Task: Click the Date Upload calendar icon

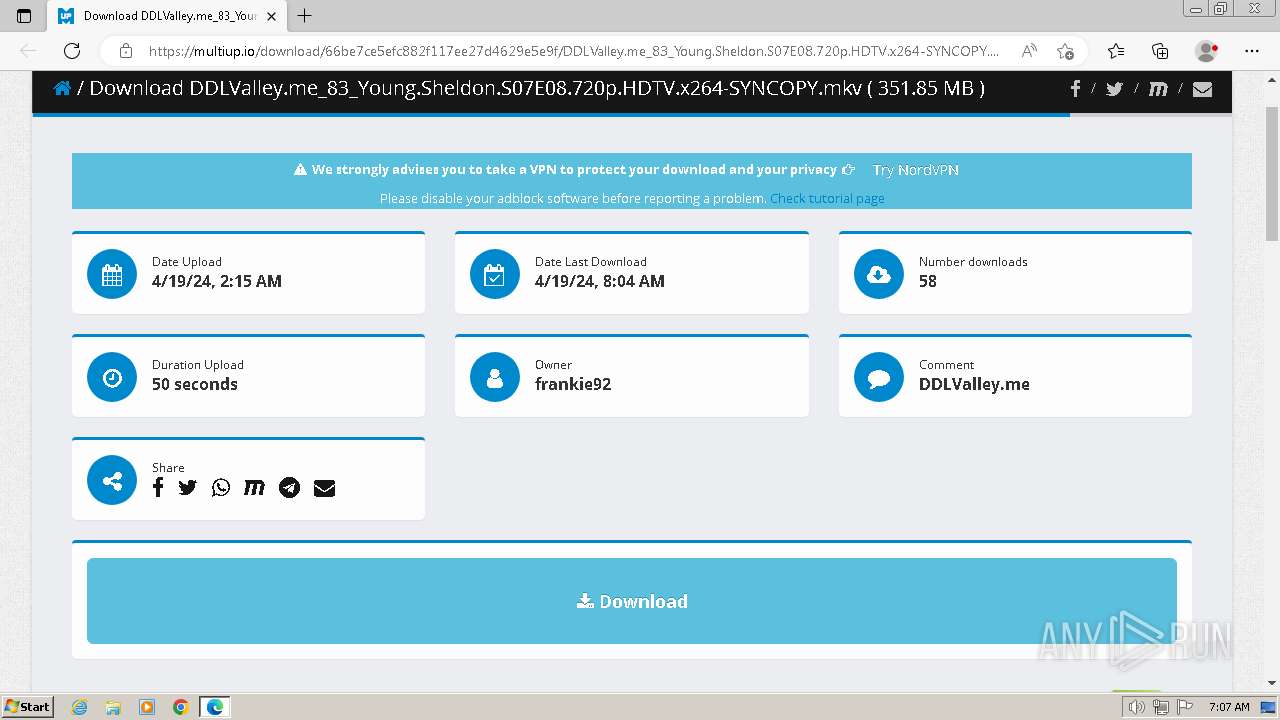Action: pos(112,274)
